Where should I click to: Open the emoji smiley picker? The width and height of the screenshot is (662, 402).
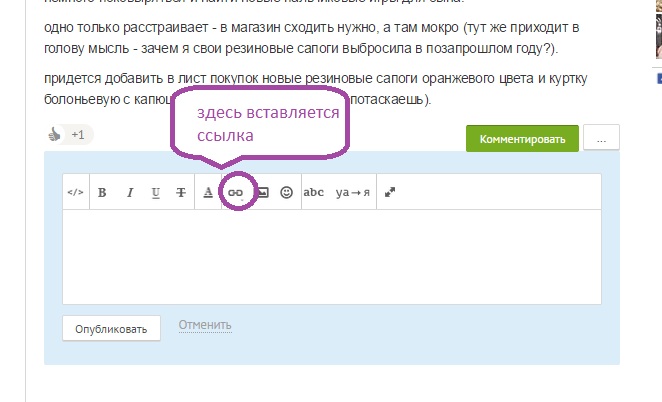[x=287, y=192]
